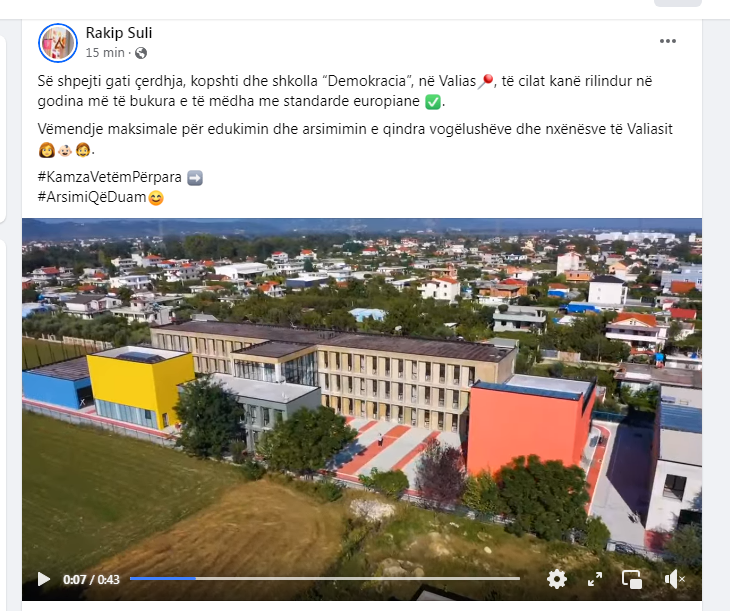Open video settings gear

click(557, 579)
